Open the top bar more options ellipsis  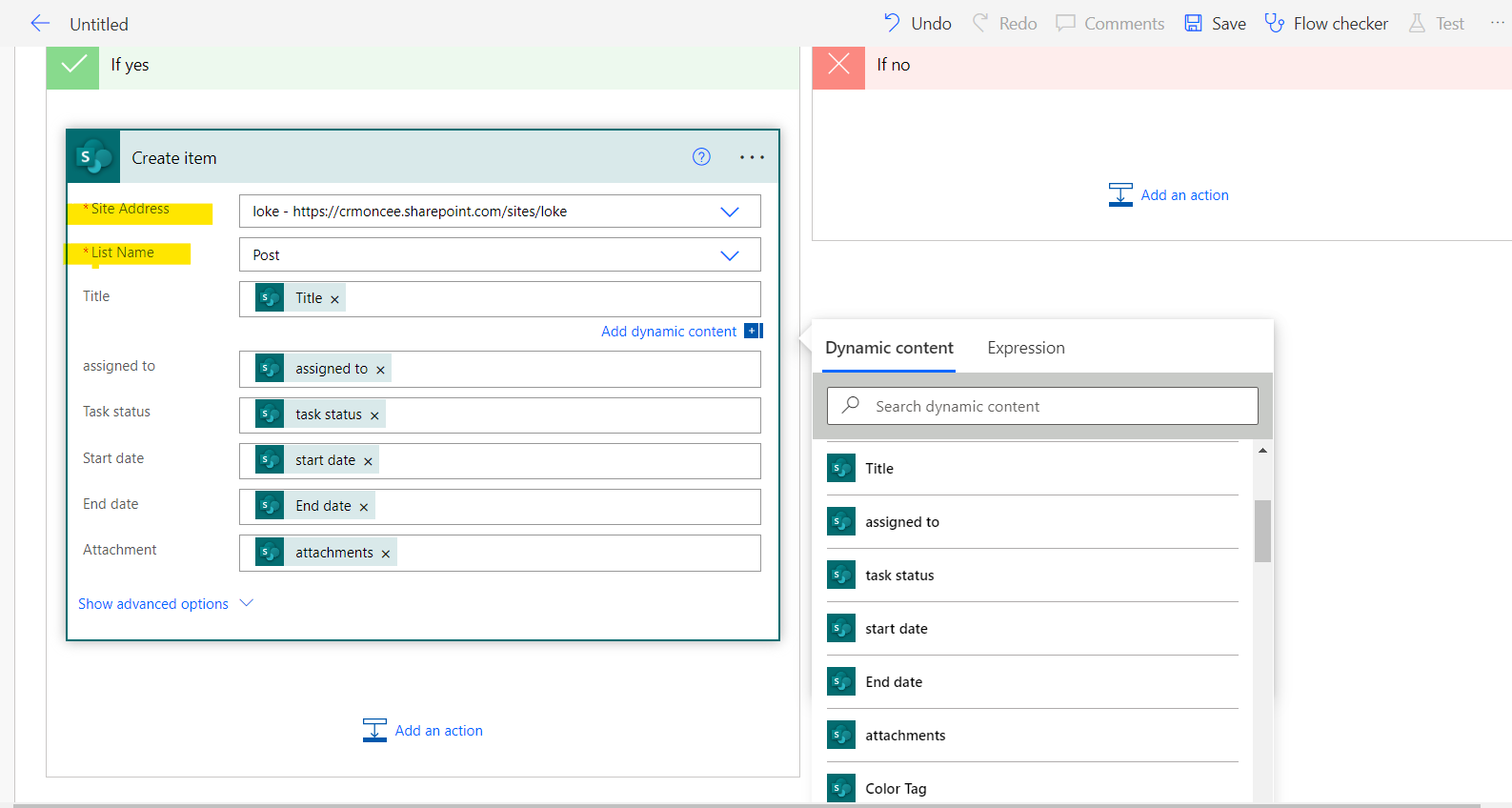pos(1497,23)
